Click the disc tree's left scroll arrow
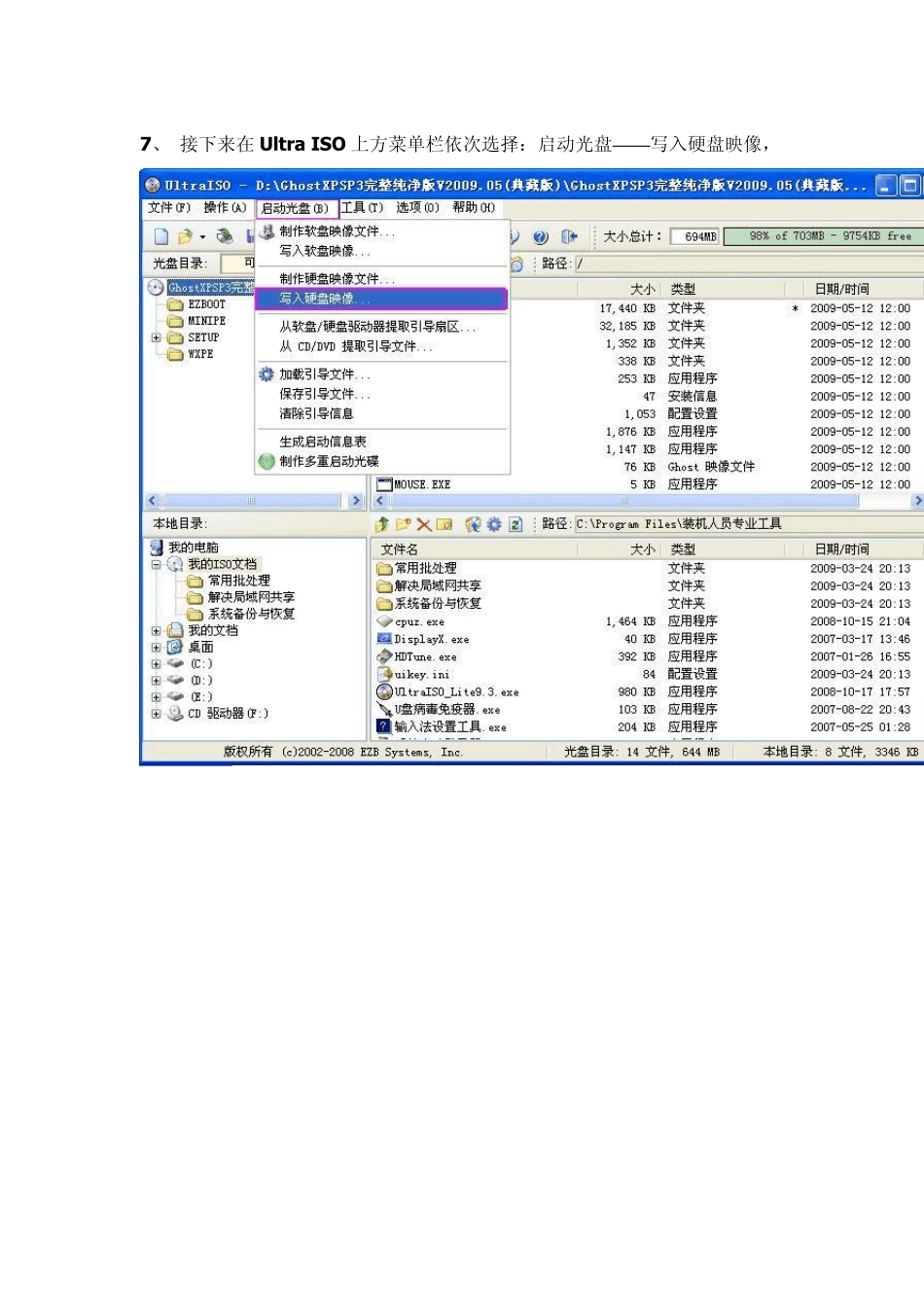Viewport: 924px width, 1307px height. [152, 501]
